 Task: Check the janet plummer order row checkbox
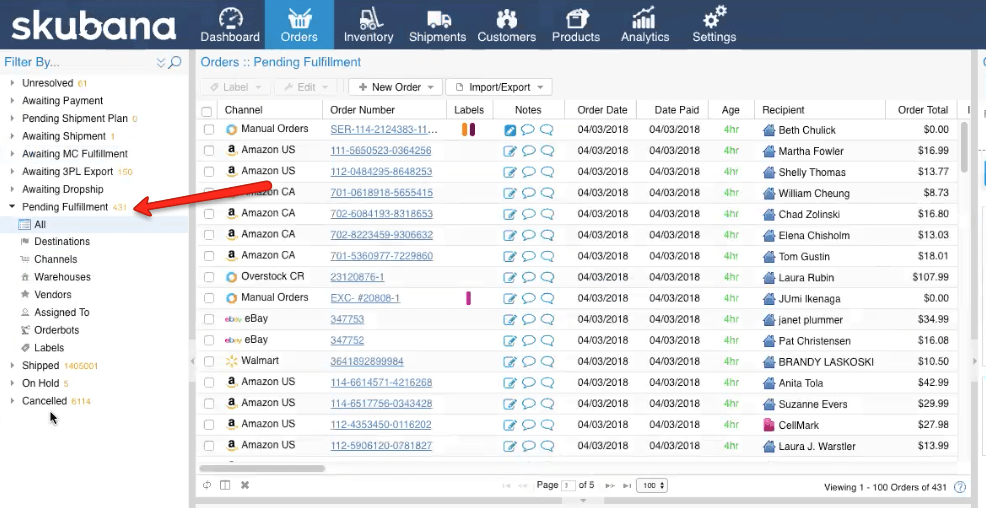(x=209, y=319)
